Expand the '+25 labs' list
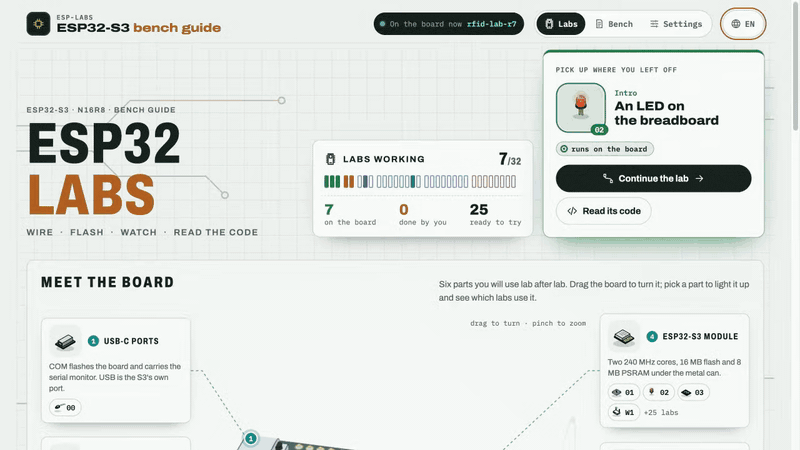This screenshot has width=800, height=450. coord(661,412)
